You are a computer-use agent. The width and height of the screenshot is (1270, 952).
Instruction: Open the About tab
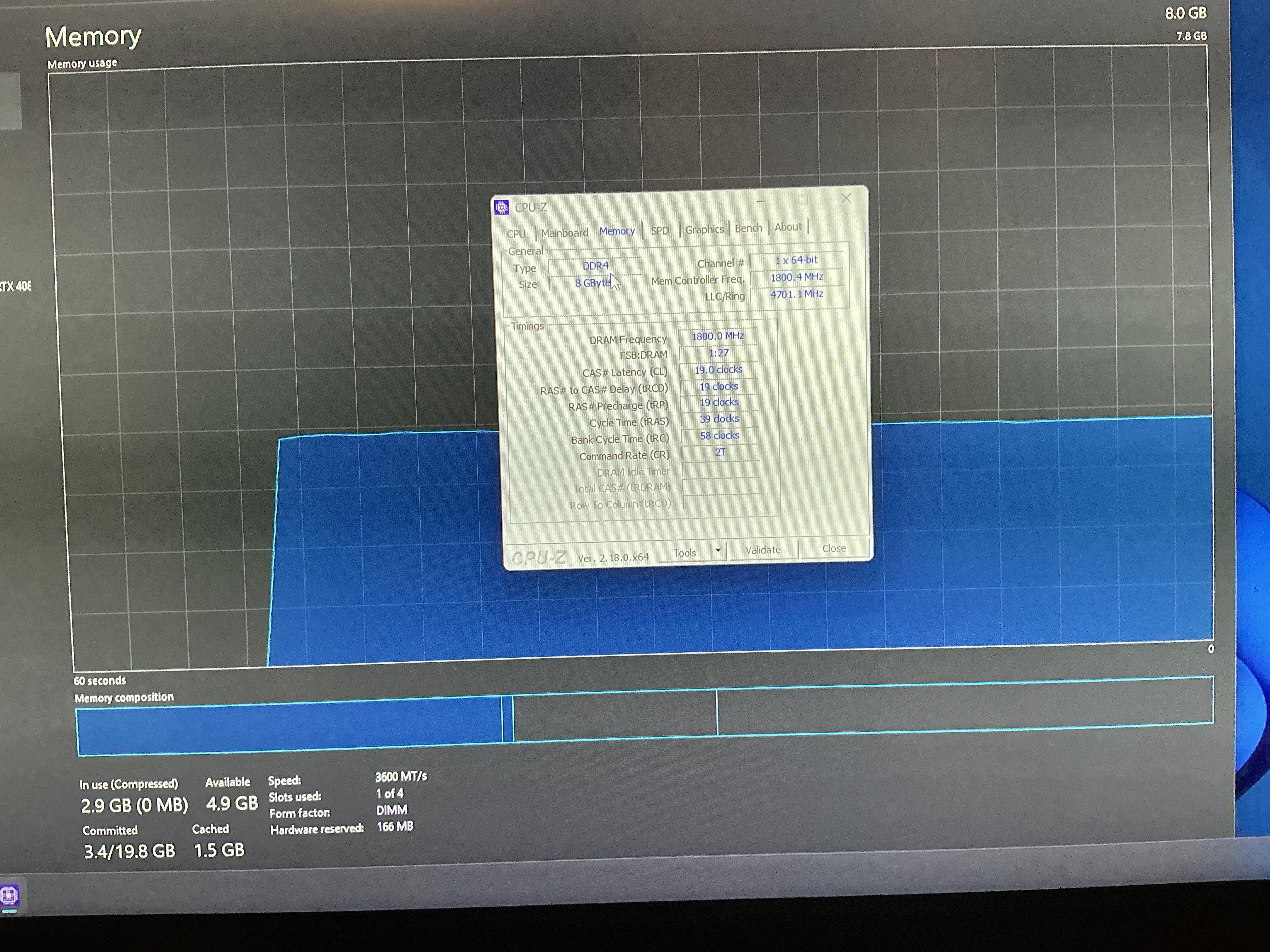click(788, 227)
